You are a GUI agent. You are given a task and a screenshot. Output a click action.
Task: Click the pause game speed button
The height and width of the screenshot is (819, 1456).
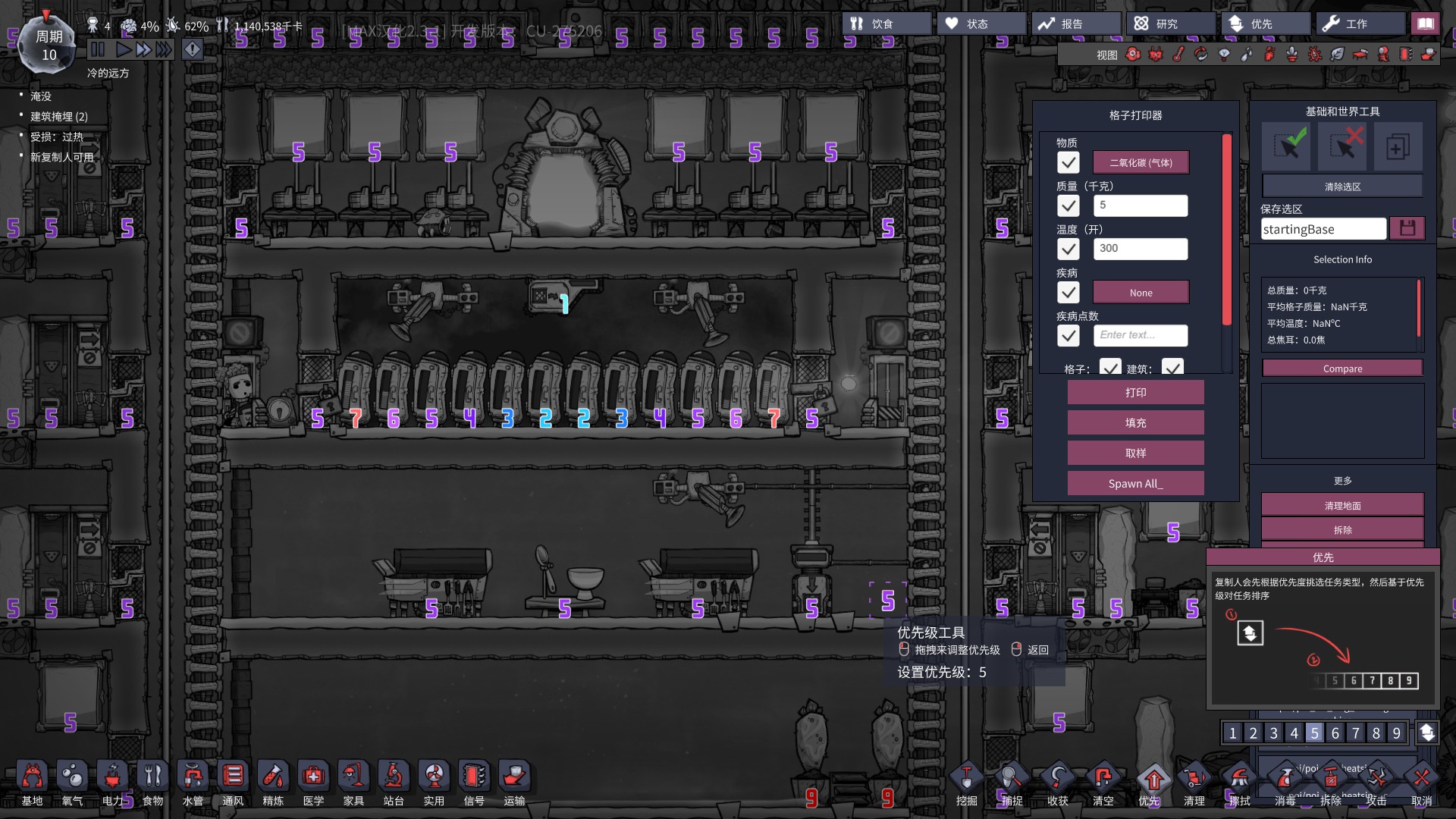[98, 50]
